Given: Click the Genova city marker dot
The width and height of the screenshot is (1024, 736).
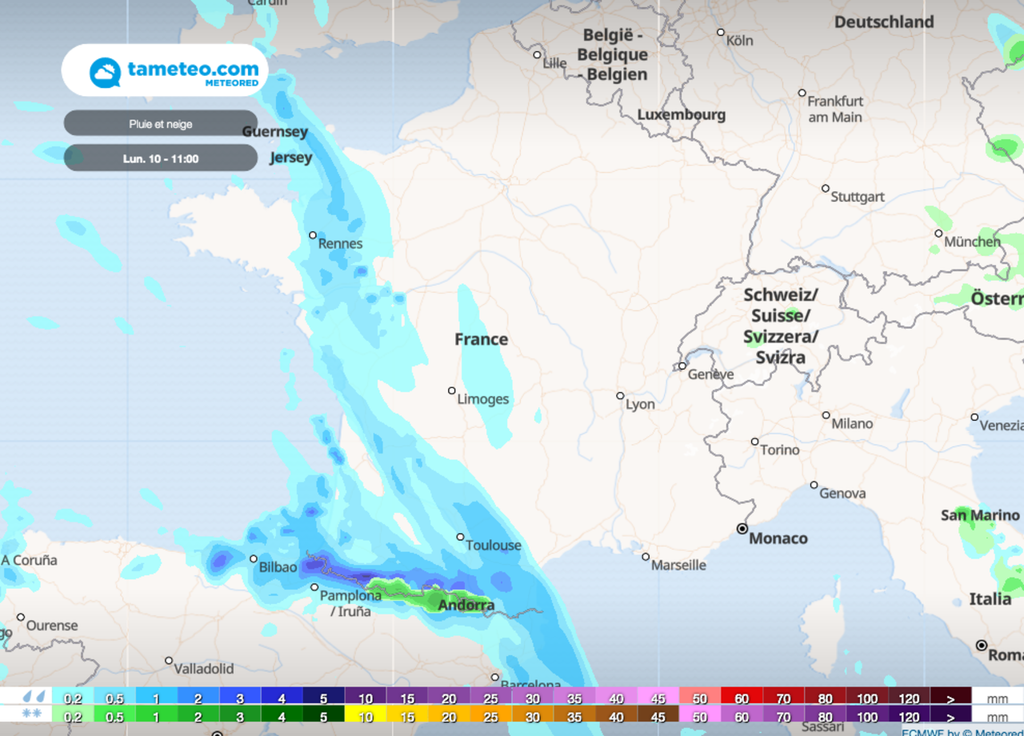Looking at the screenshot, I should point(814,485).
